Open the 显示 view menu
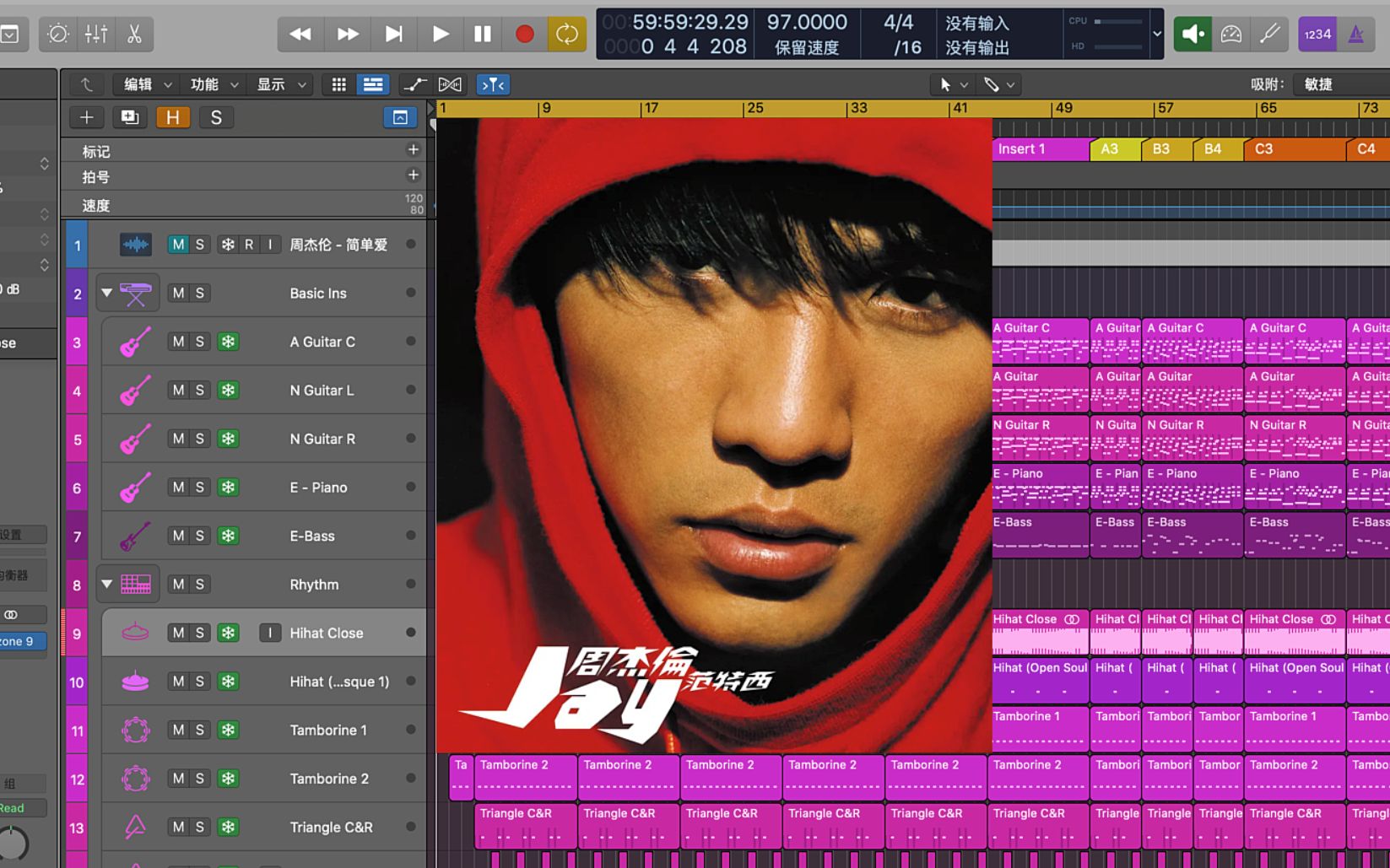The height and width of the screenshot is (868, 1390). (x=281, y=84)
